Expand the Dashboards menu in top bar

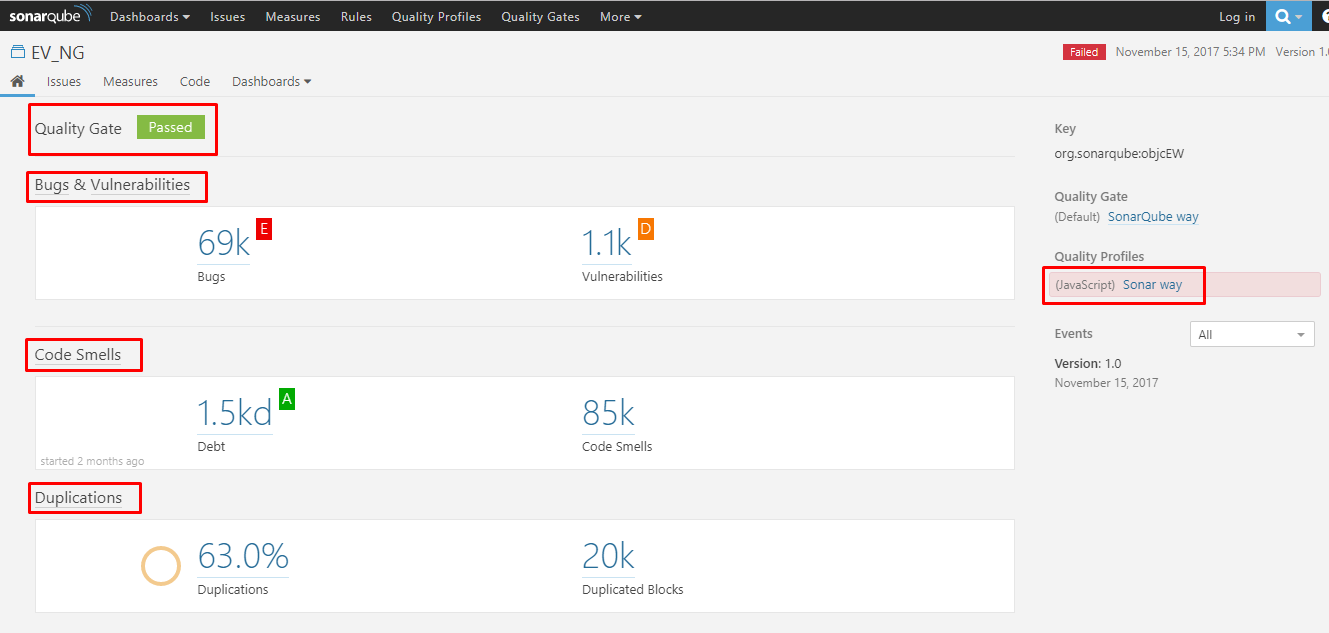pos(150,16)
